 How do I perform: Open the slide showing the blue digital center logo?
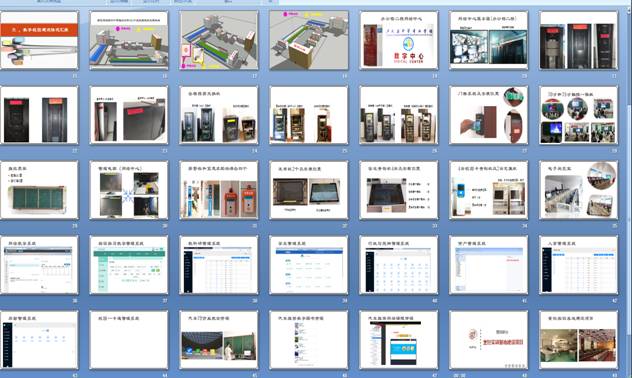tap(399, 40)
